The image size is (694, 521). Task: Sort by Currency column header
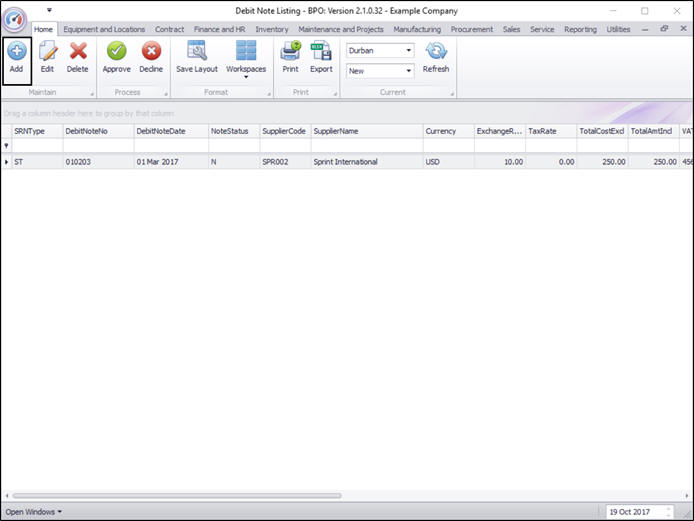point(448,131)
